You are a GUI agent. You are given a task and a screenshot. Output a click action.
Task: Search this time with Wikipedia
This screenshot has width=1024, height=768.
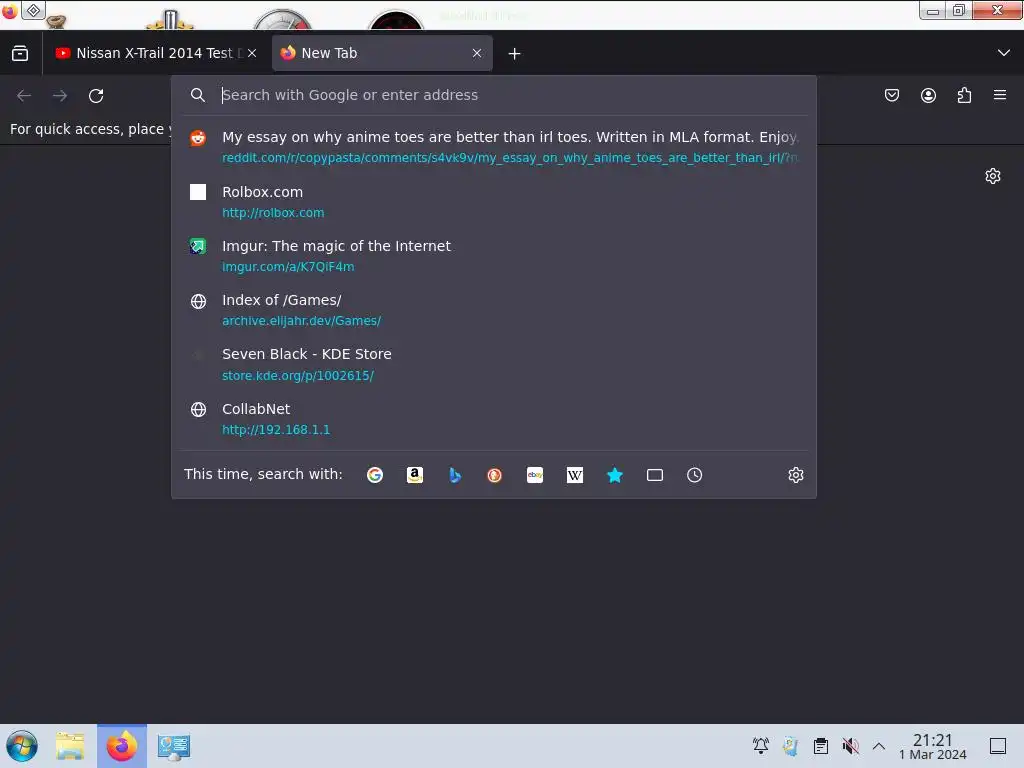click(575, 475)
